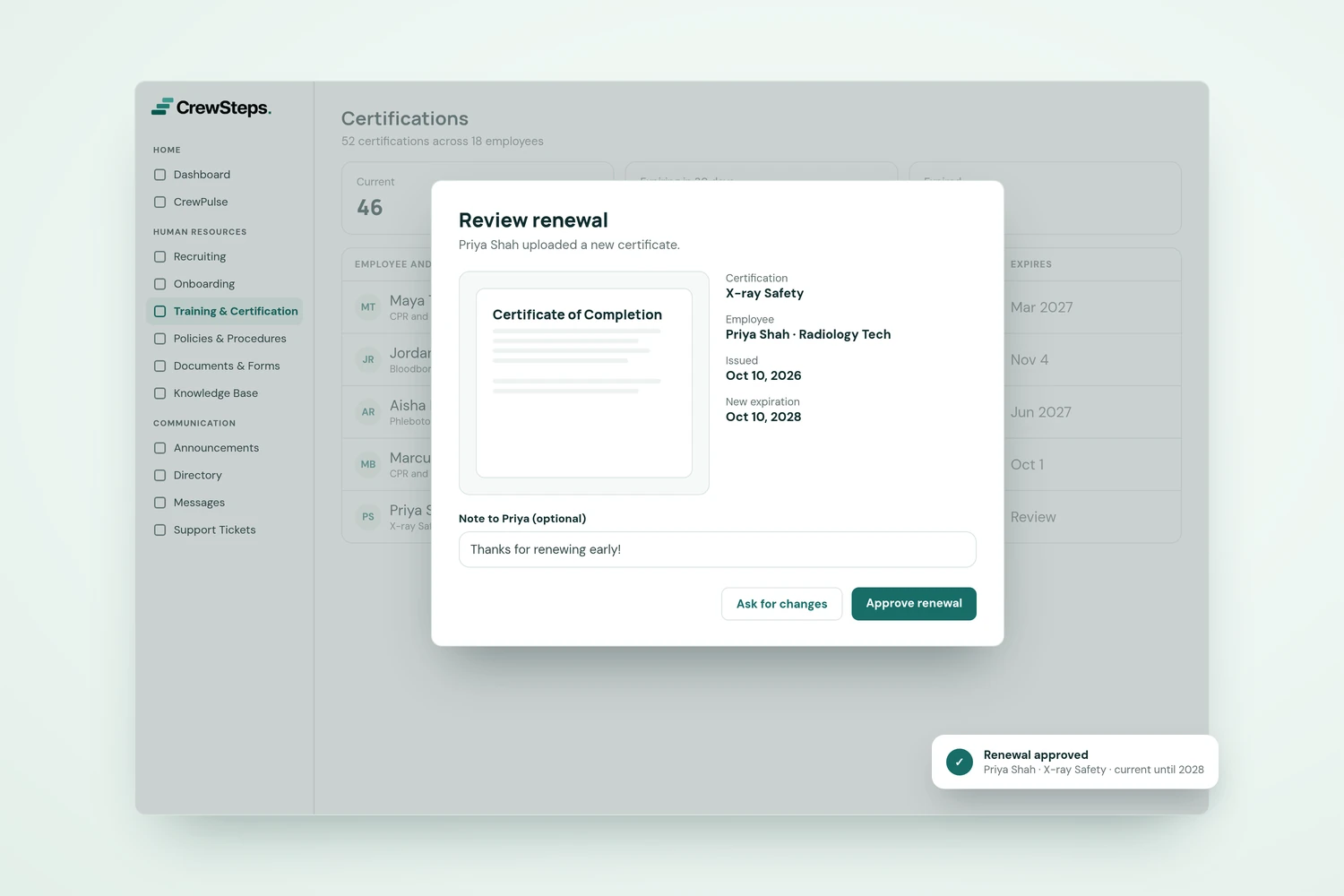Click the Documents & Forms sidebar icon
The height and width of the screenshot is (896, 1344).
coord(159,366)
